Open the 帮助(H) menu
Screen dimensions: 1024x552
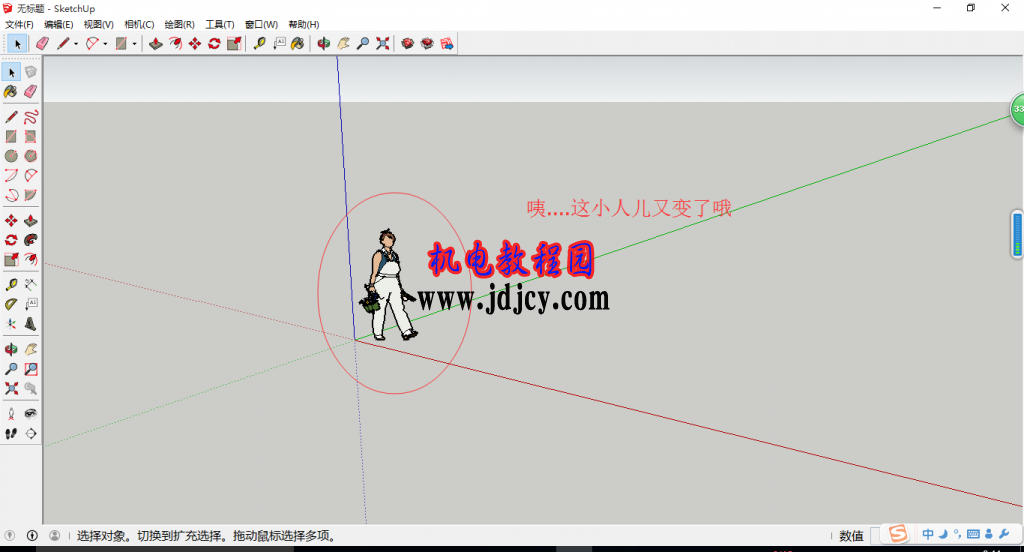tap(304, 24)
